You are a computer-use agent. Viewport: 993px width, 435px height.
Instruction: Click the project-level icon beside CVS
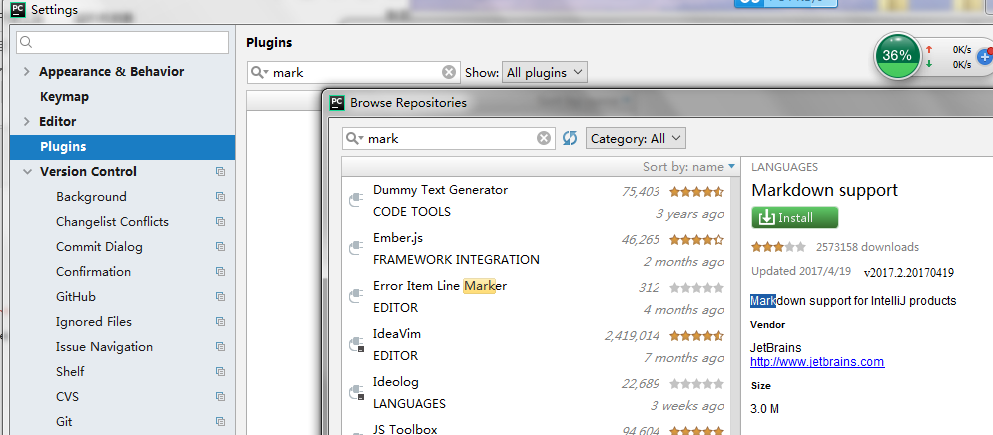pos(220,396)
